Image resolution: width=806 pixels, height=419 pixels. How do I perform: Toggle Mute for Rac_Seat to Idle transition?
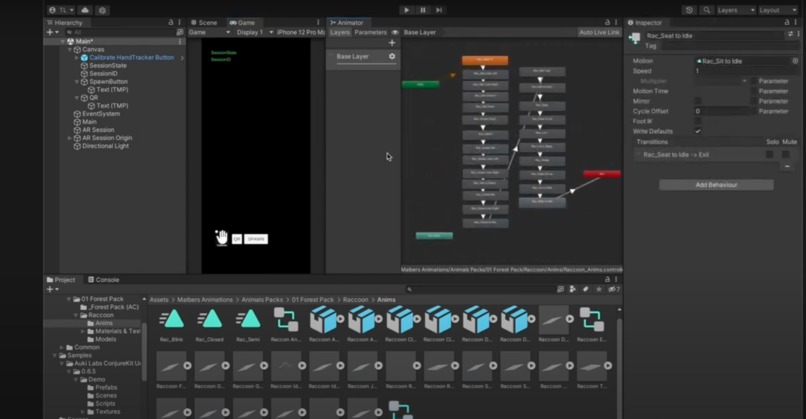785,155
